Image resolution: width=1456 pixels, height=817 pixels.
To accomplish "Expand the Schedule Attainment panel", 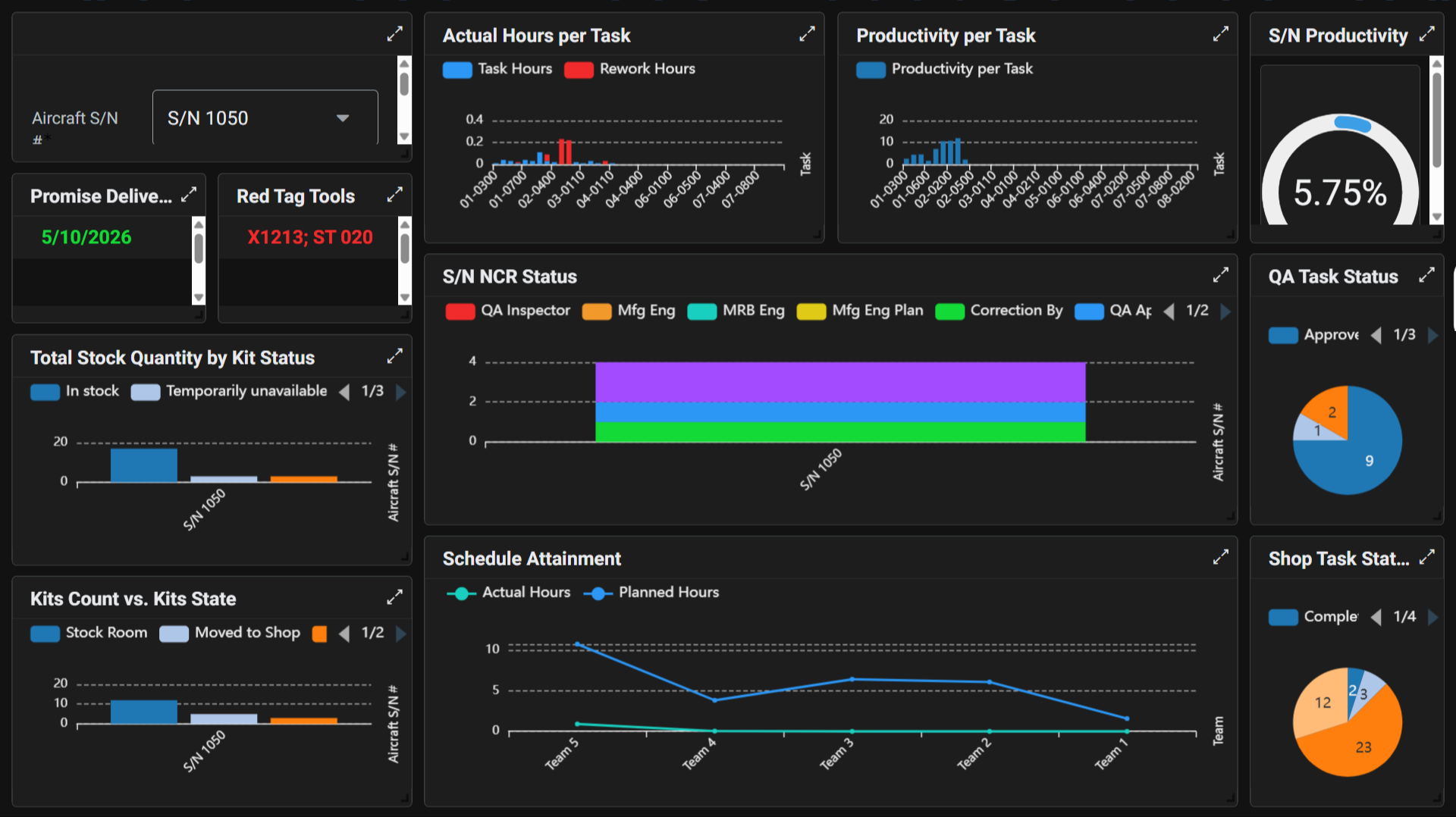I will (1220, 558).
